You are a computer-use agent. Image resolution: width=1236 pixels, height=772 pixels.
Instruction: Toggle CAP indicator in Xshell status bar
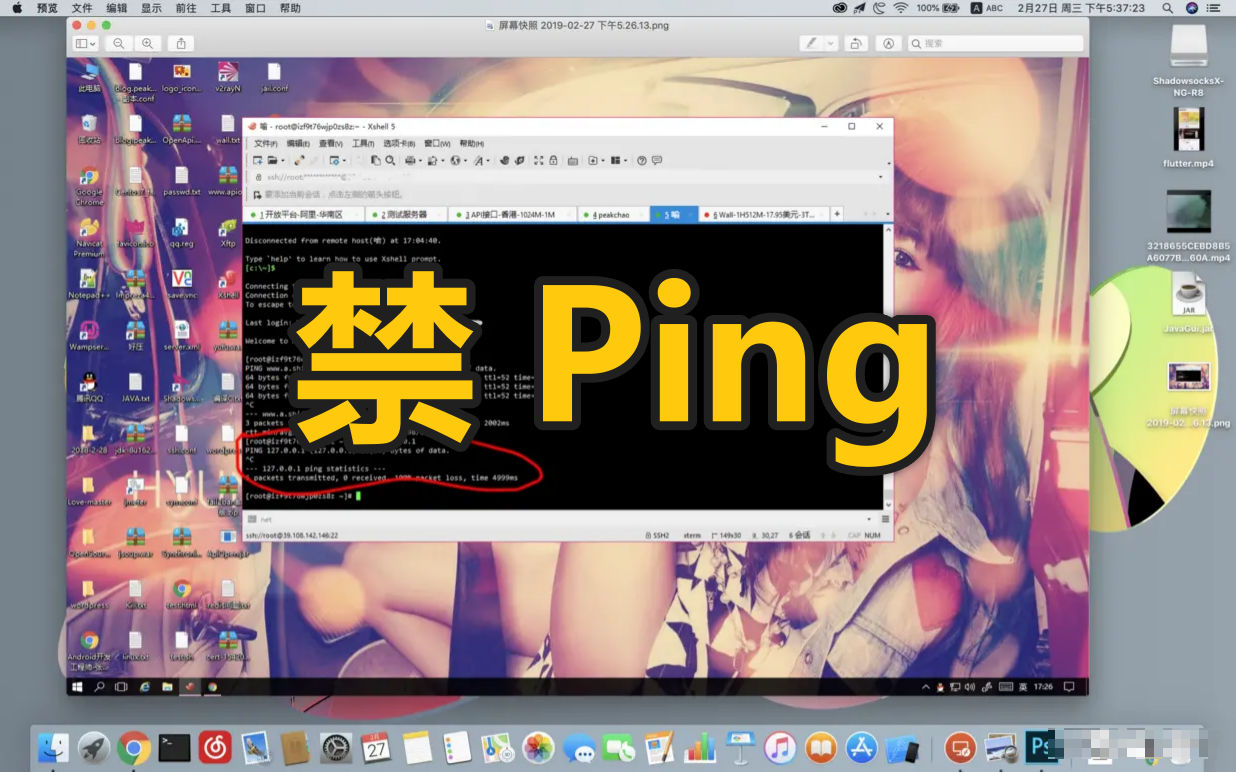[853, 534]
